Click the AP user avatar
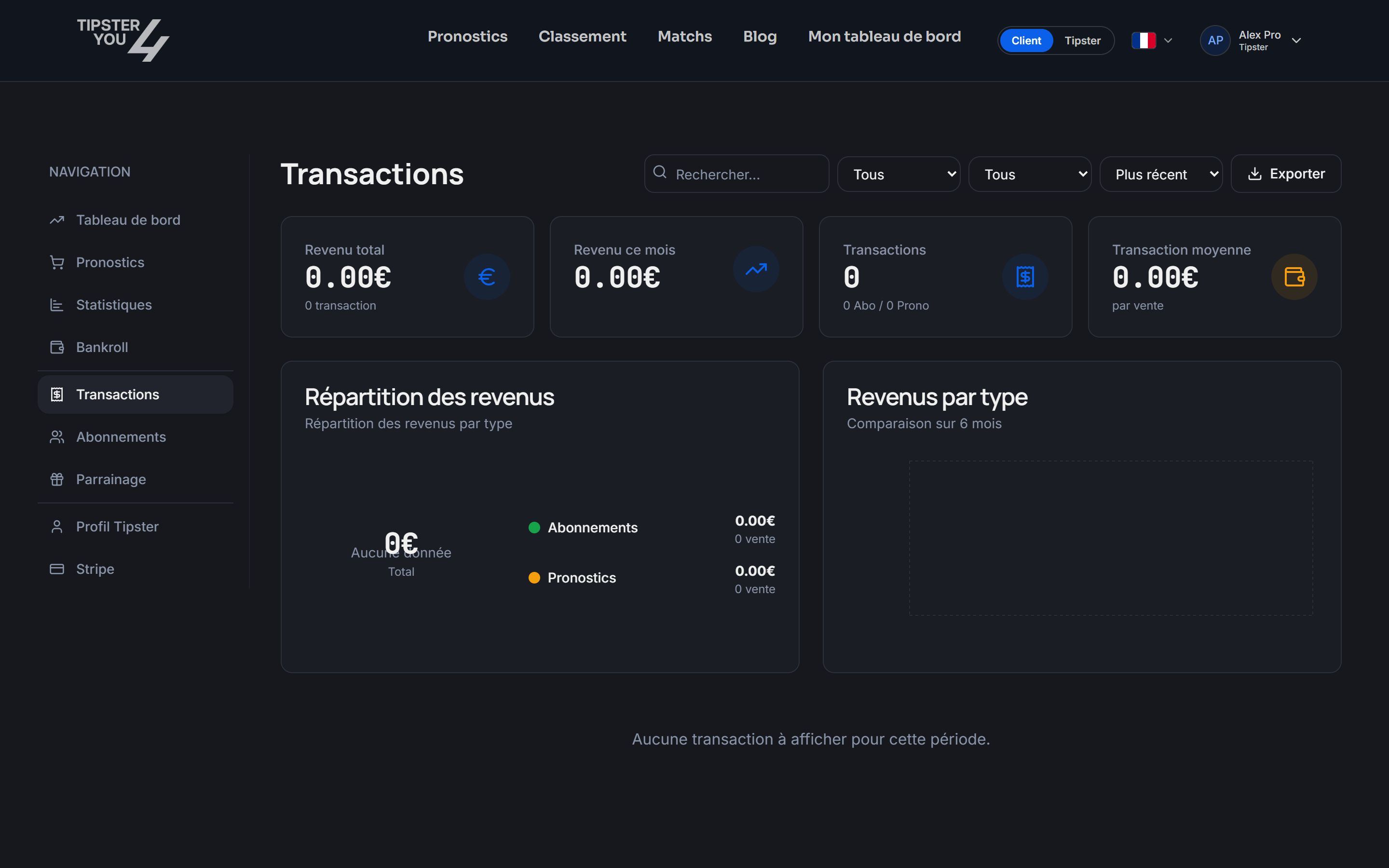1389x868 pixels. [1214, 41]
